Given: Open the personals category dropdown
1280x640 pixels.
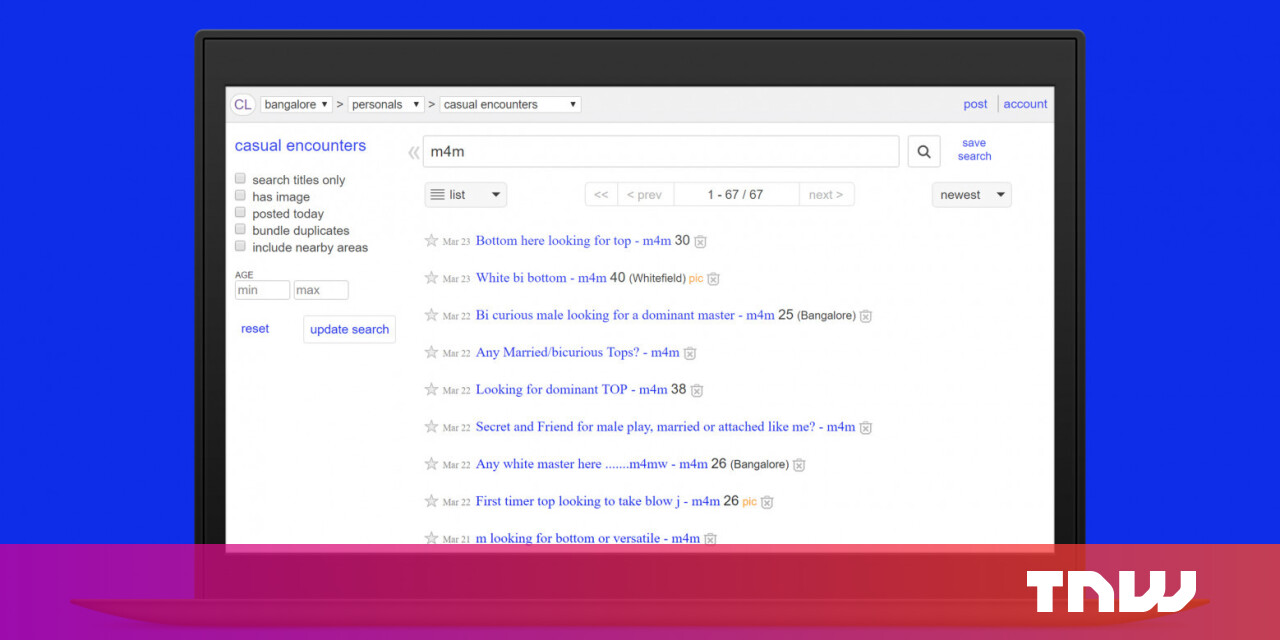Looking at the screenshot, I should pyautogui.click(x=385, y=104).
